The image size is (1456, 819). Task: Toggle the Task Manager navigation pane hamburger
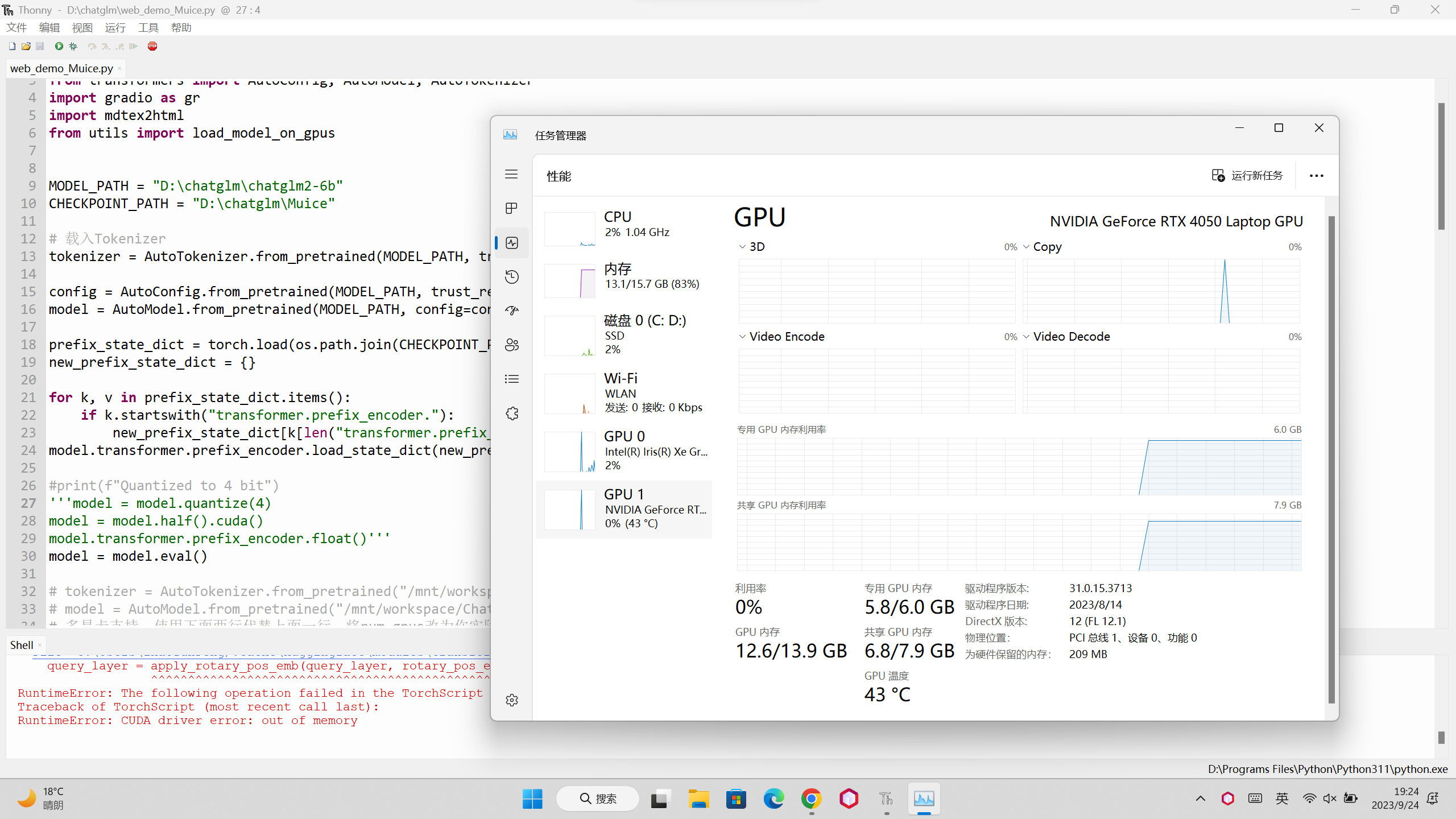[x=511, y=174]
